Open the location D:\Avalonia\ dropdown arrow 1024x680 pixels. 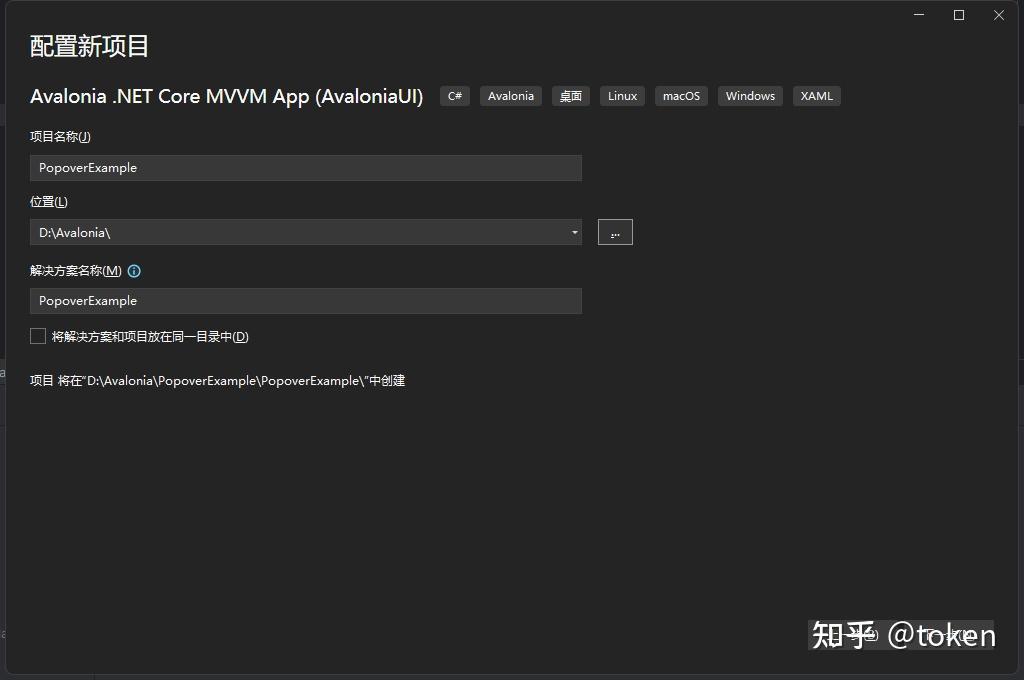coord(575,233)
